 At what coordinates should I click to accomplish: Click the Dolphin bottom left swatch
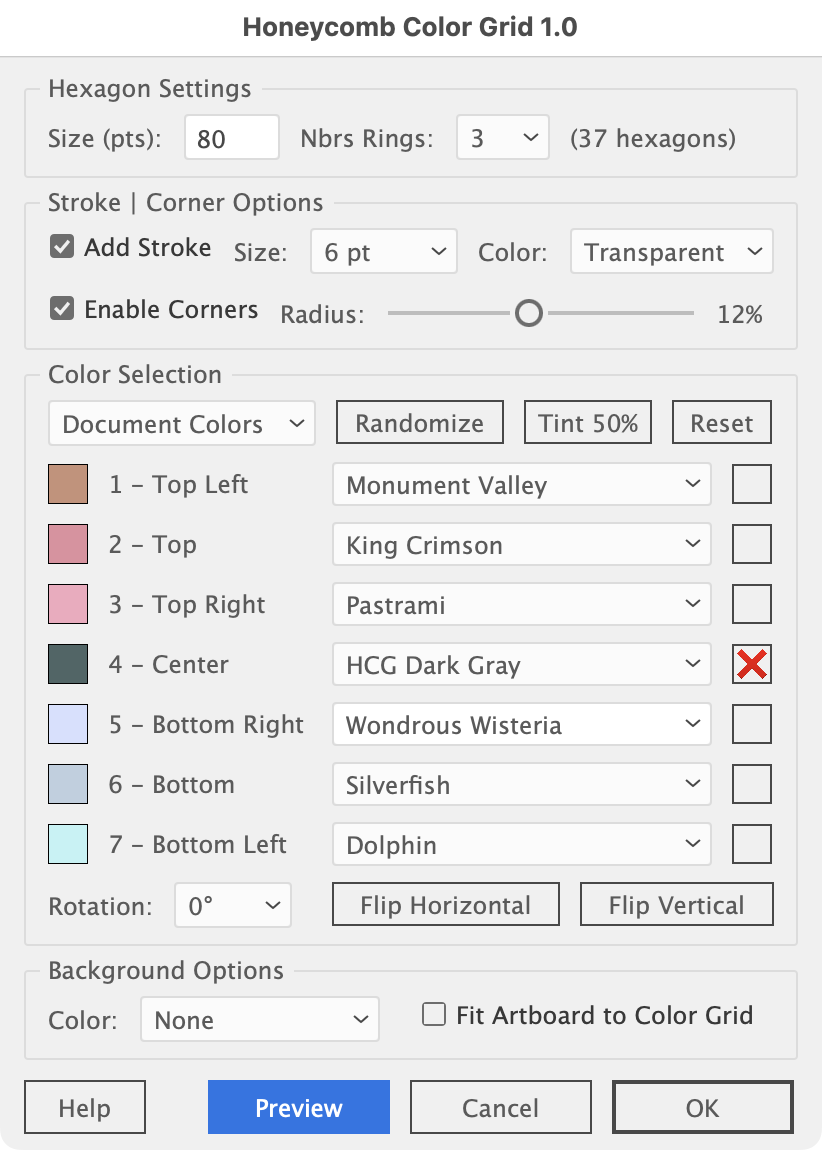coord(68,845)
